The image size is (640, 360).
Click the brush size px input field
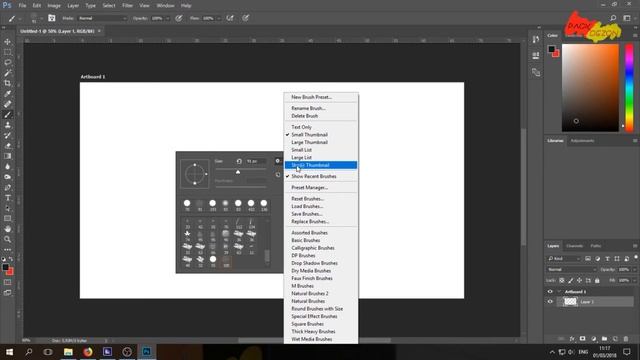pyautogui.click(x=256, y=161)
